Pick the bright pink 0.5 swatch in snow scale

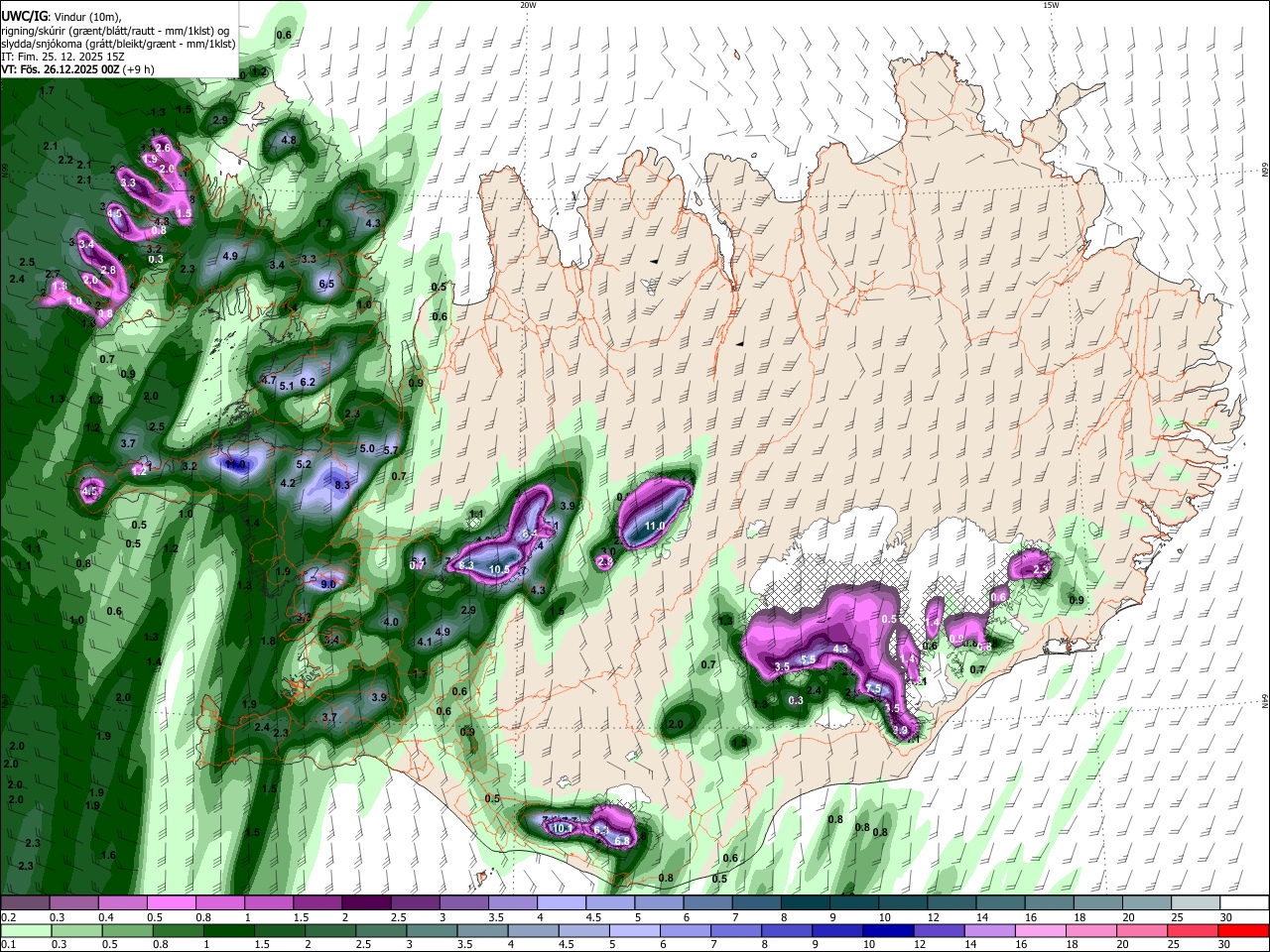171,902
